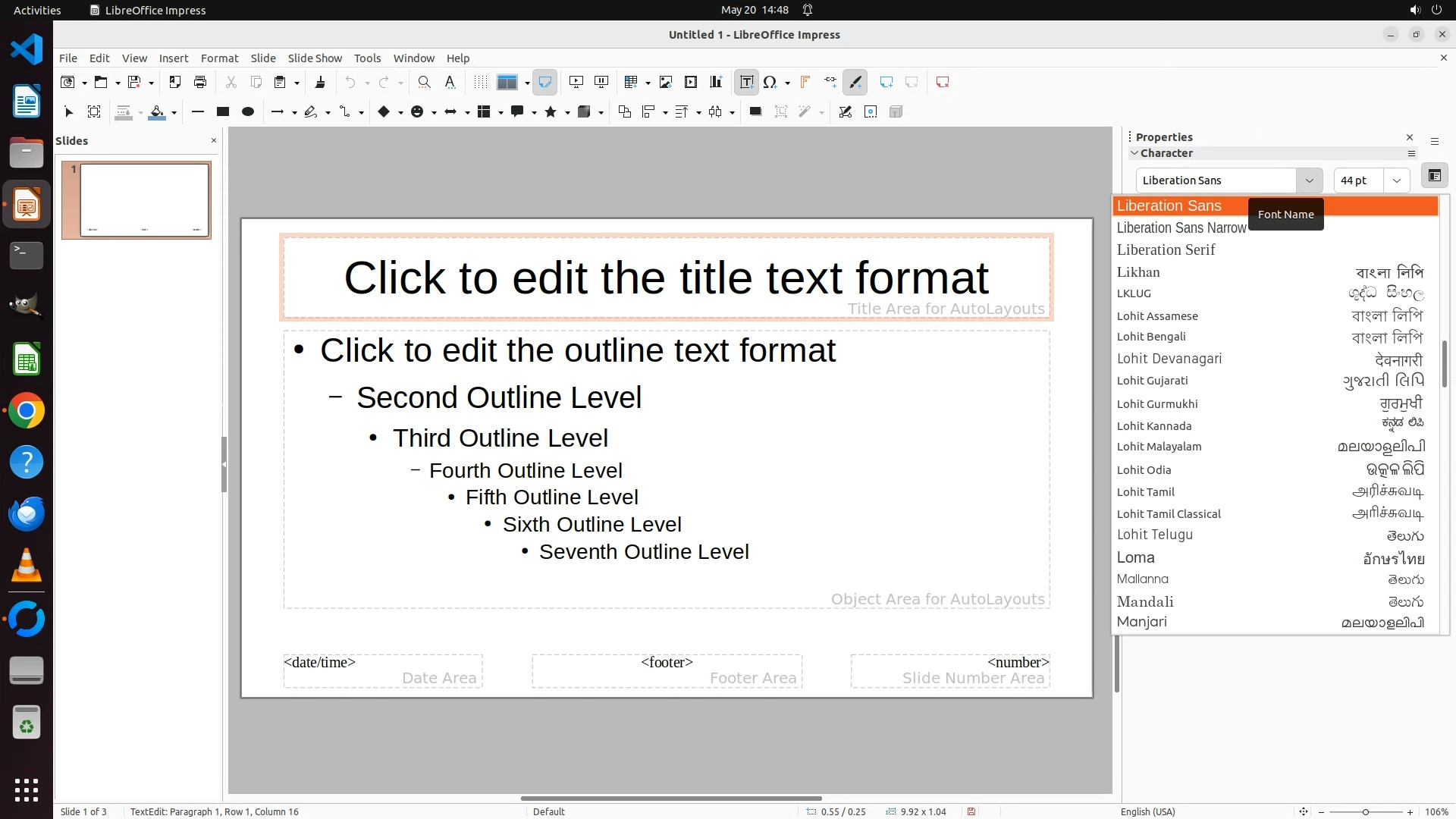
Task: Open the Slide Show menu
Action: [315, 58]
